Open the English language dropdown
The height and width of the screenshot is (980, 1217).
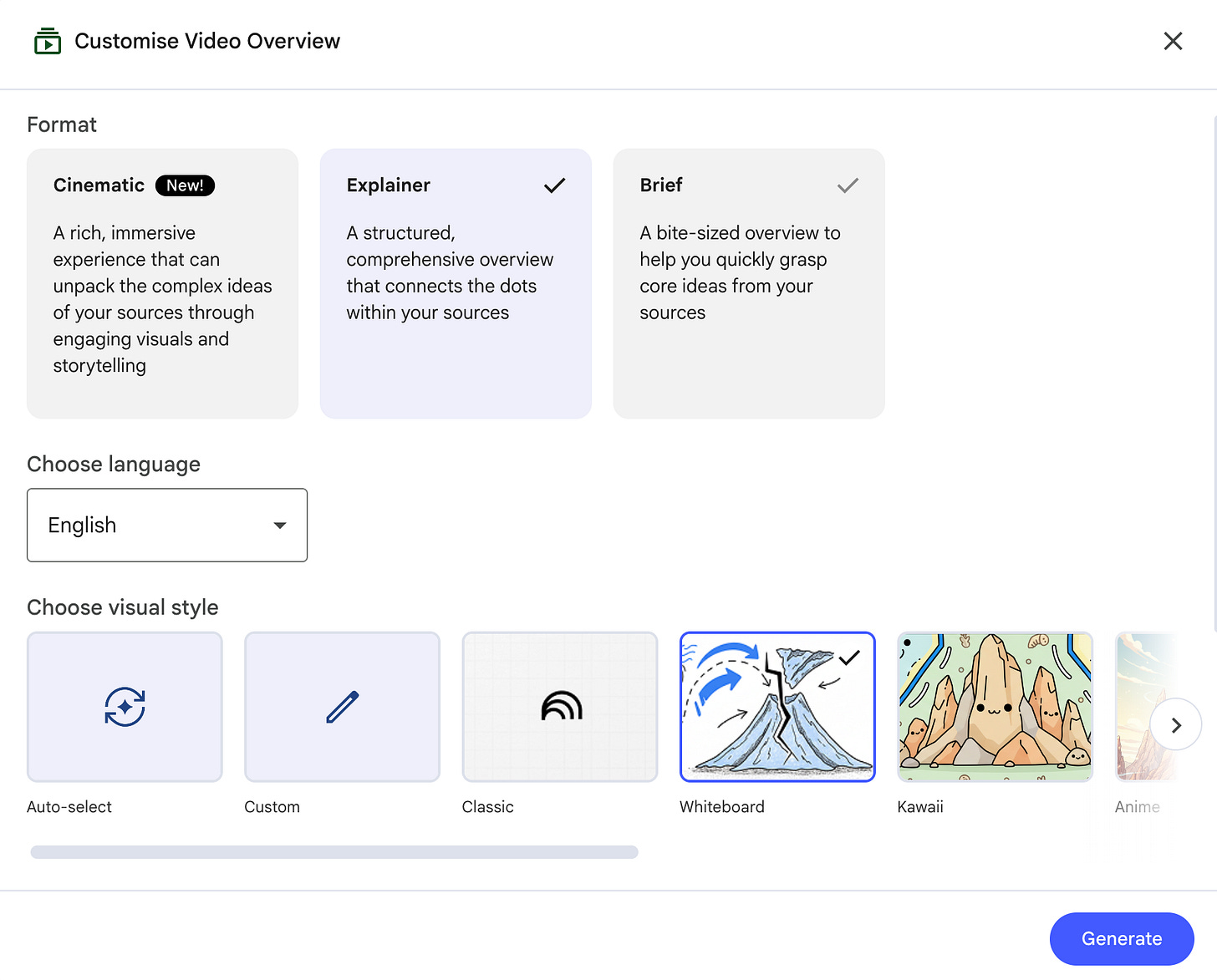pos(167,525)
